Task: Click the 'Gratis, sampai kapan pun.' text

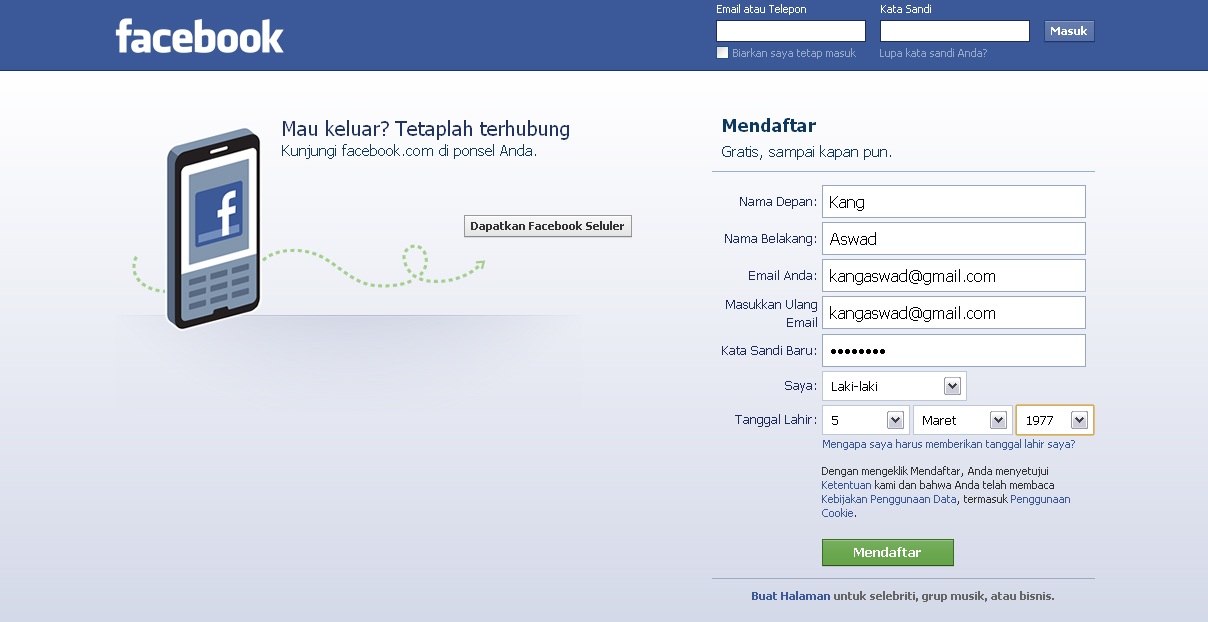Action: [x=806, y=152]
